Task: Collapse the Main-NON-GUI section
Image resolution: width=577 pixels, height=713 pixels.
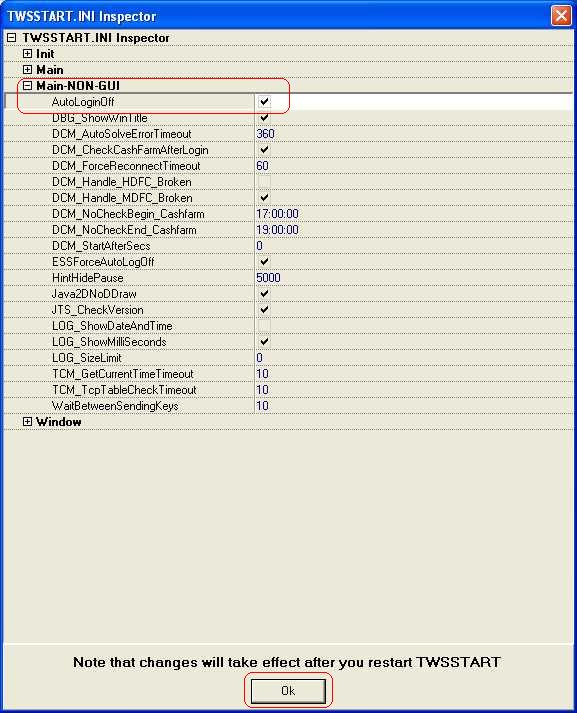Action: click(27, 85)
